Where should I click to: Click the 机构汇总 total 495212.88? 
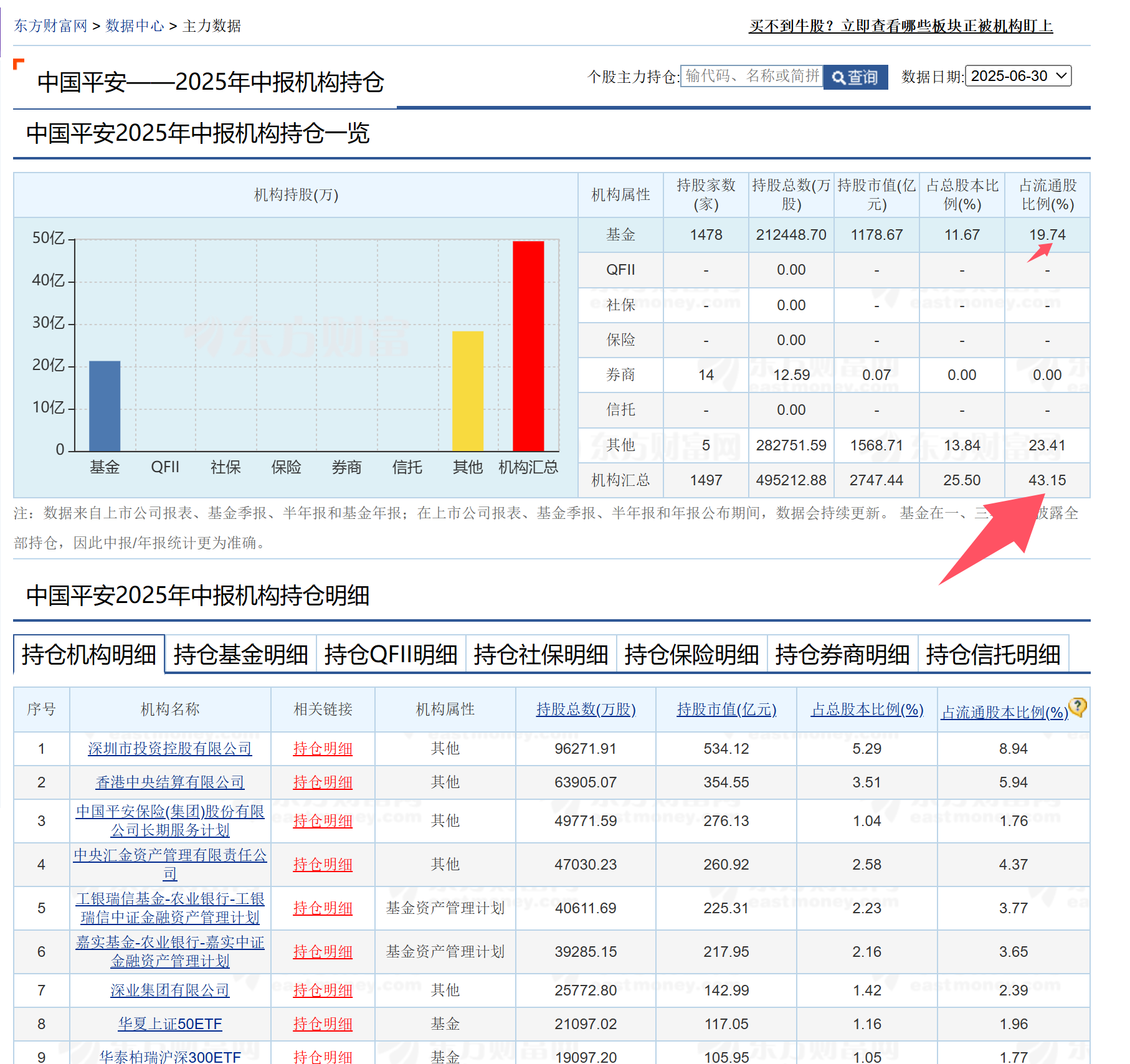click(x=791, y=480)
